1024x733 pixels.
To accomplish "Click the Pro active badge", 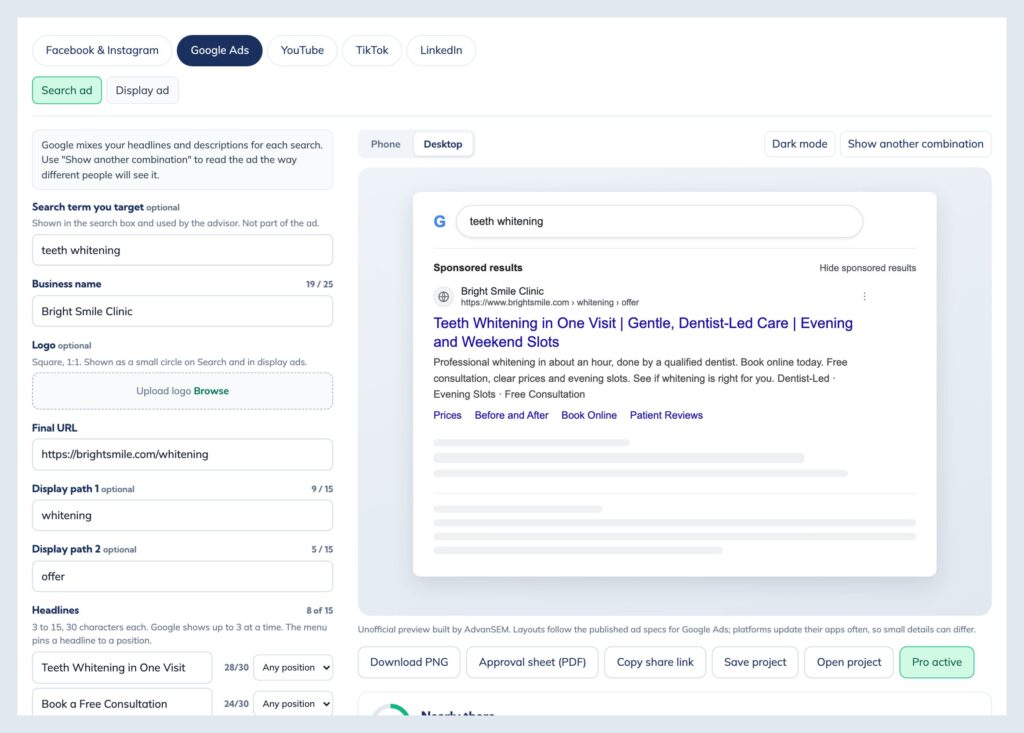I will tap(936, 662).
